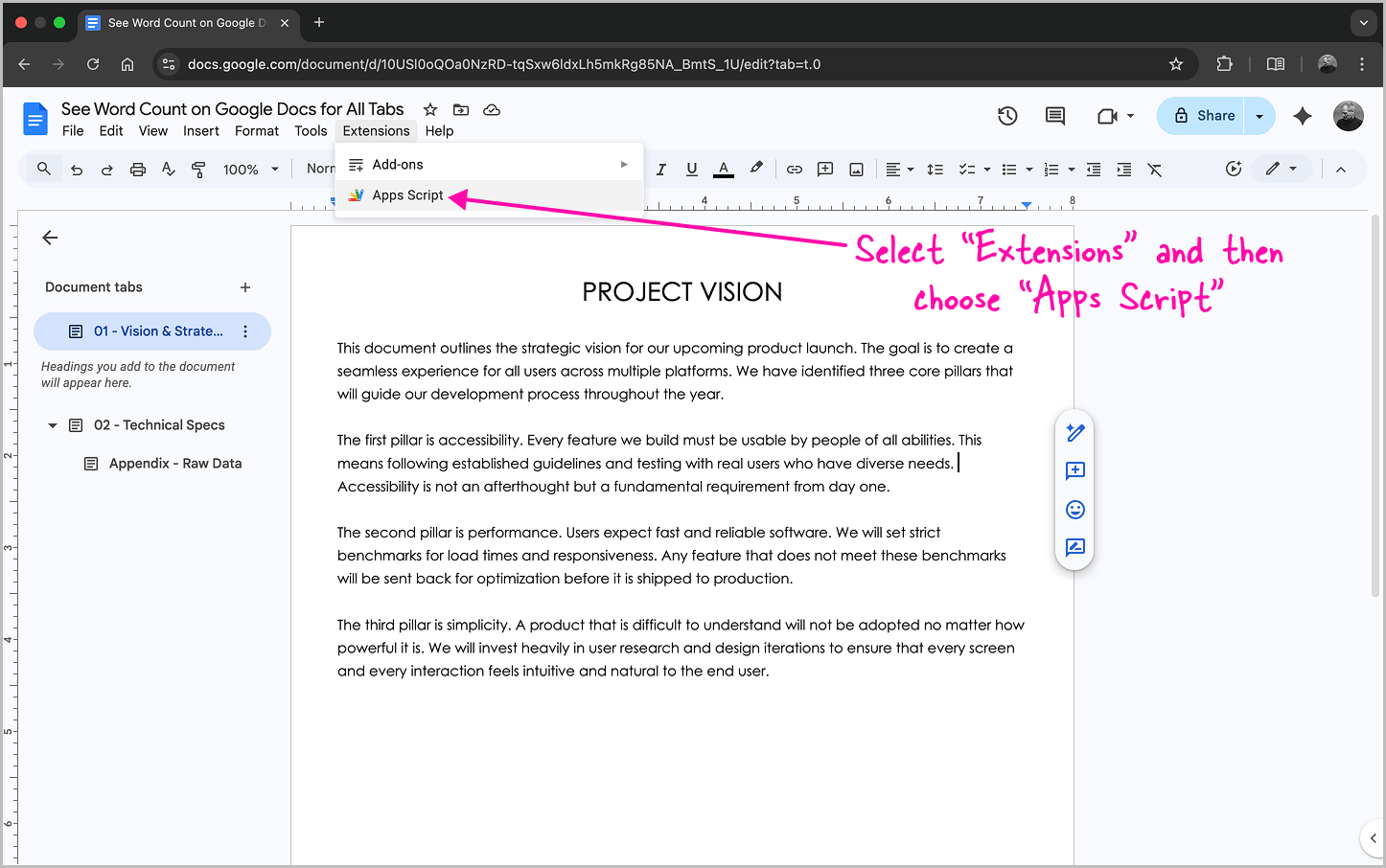
Task: Clear formatting with the toolbar icon
Action: [1154, 169]
